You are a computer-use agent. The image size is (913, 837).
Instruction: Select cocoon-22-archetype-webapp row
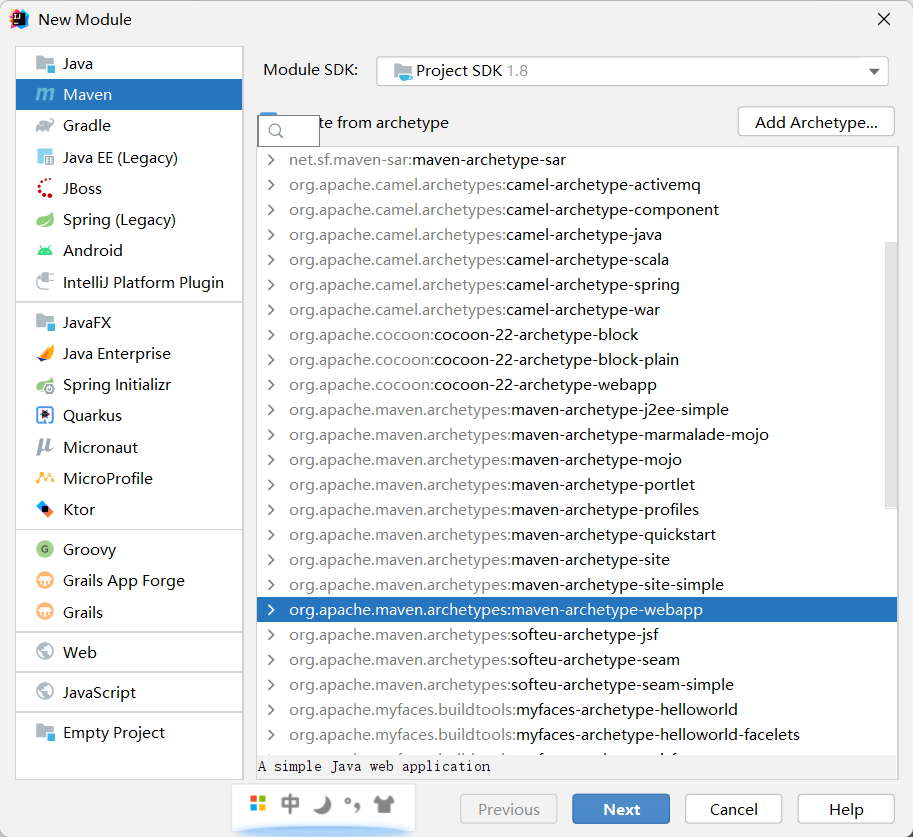point(576,385)
